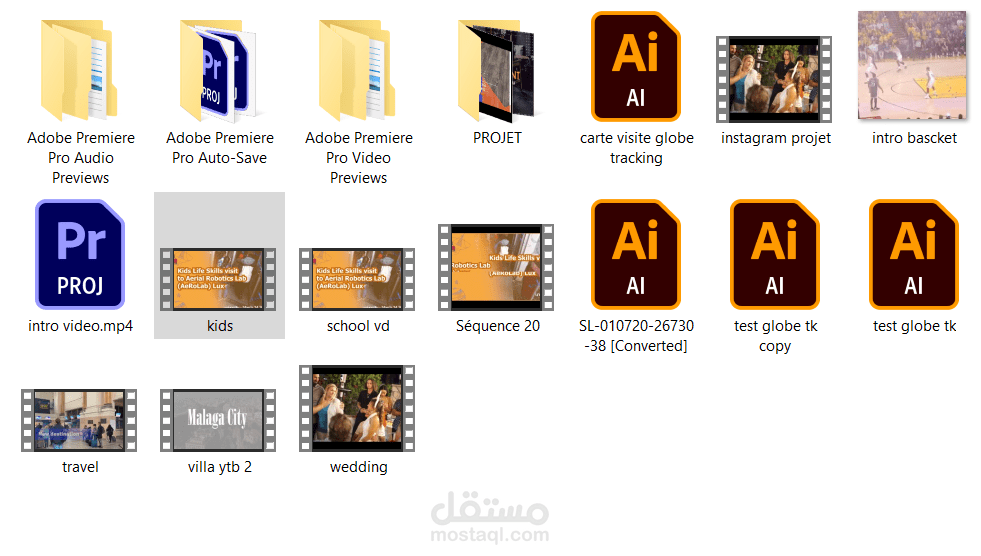This screenshot has height=556, width=981.
Task: Click the 'villa ytb 2' file name
Action: pos(220,467)
